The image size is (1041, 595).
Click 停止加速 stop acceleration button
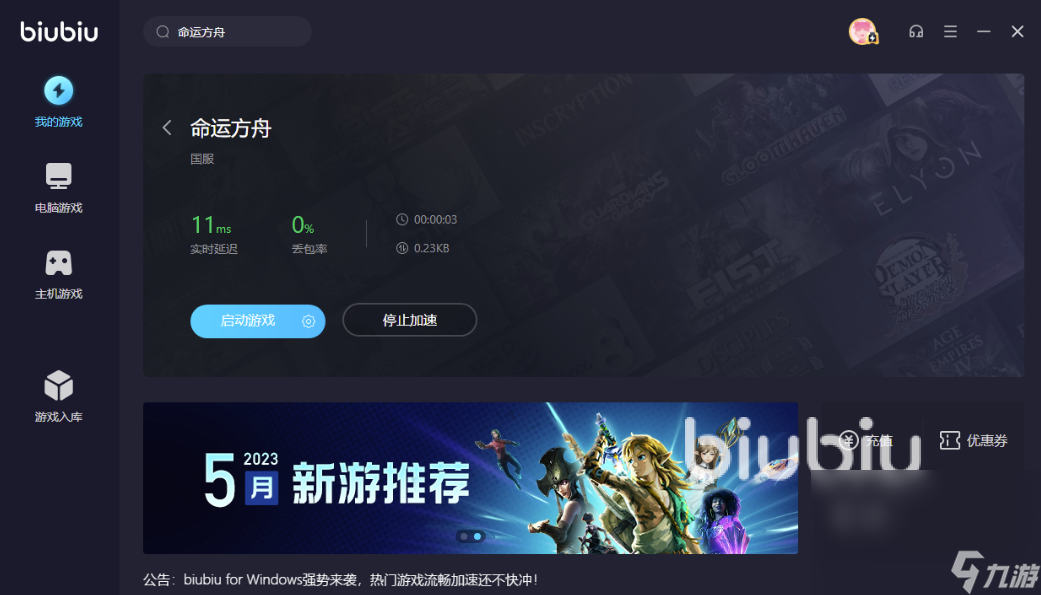click(410, 320)
